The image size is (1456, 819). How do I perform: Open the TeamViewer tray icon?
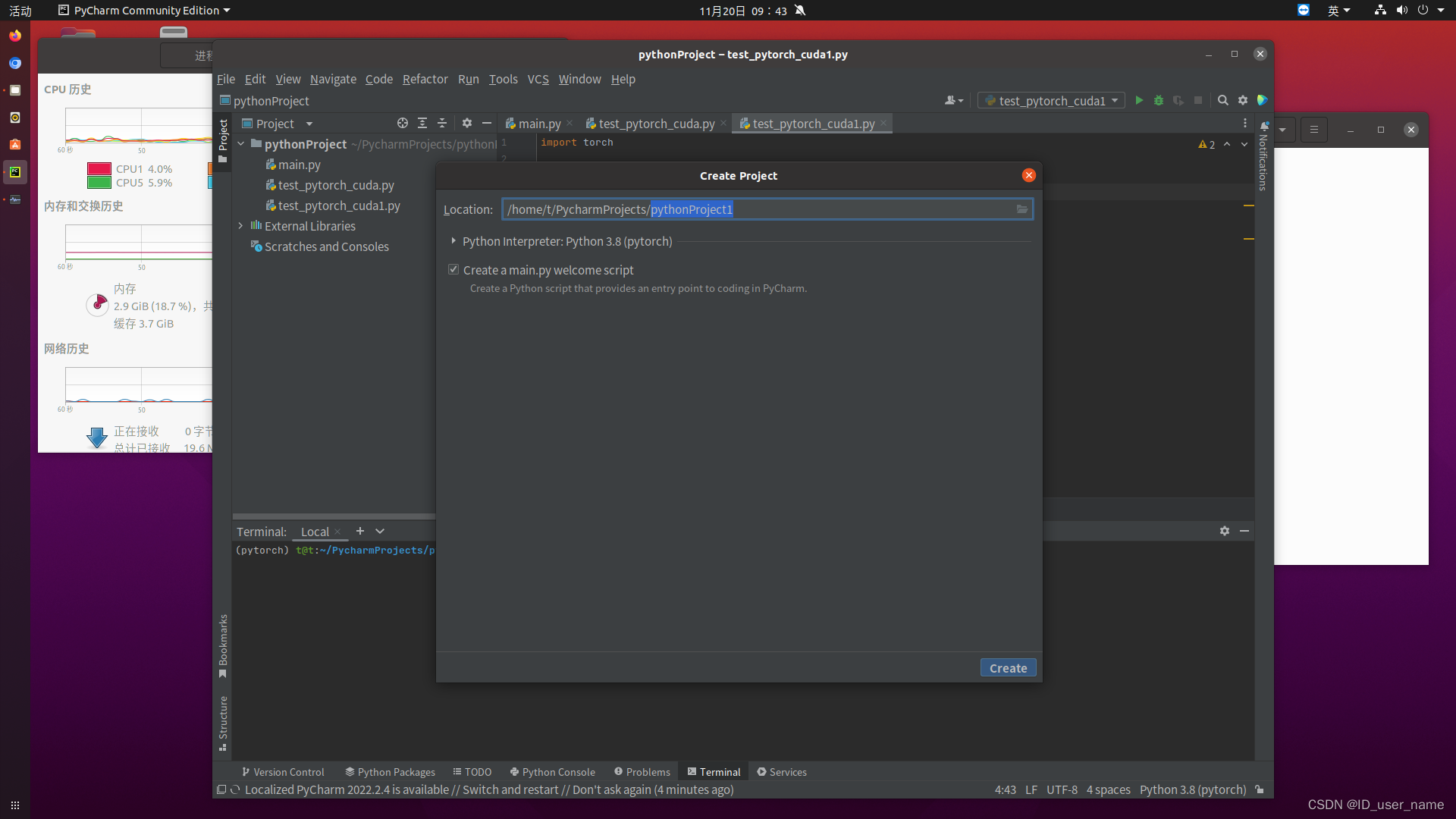[x=1304, y=10]
